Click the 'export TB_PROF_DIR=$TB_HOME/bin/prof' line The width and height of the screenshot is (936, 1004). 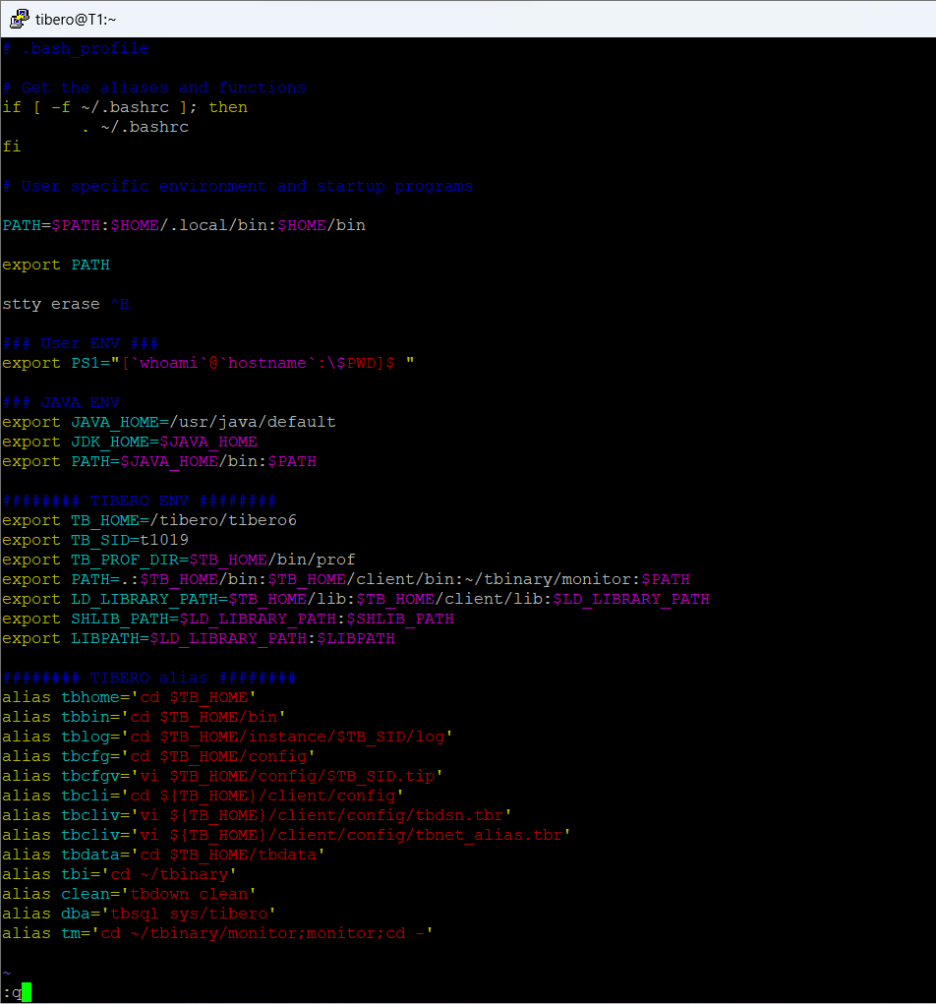[x=179, y=560]
